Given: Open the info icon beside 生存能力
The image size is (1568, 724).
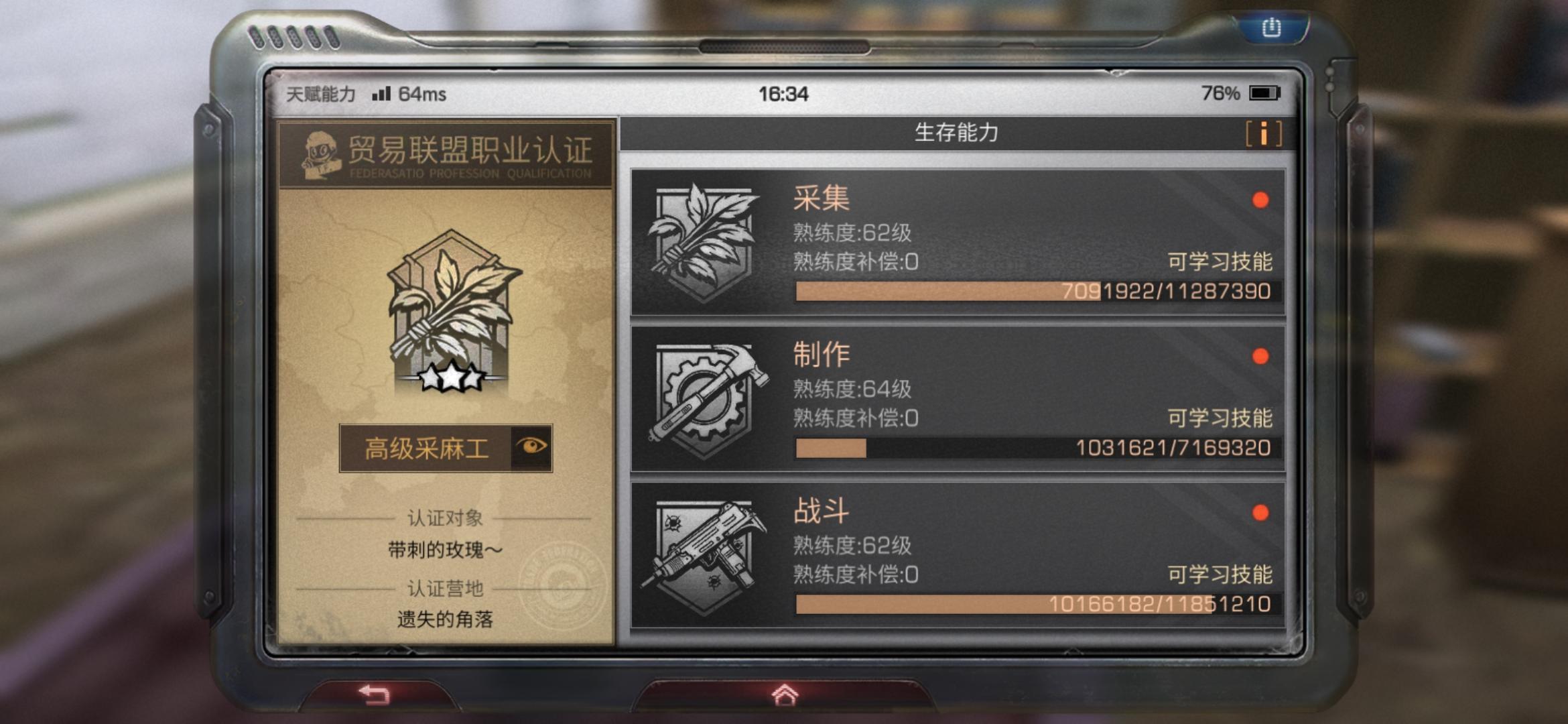Looking at the screenshot, I should click(1264, 133).
